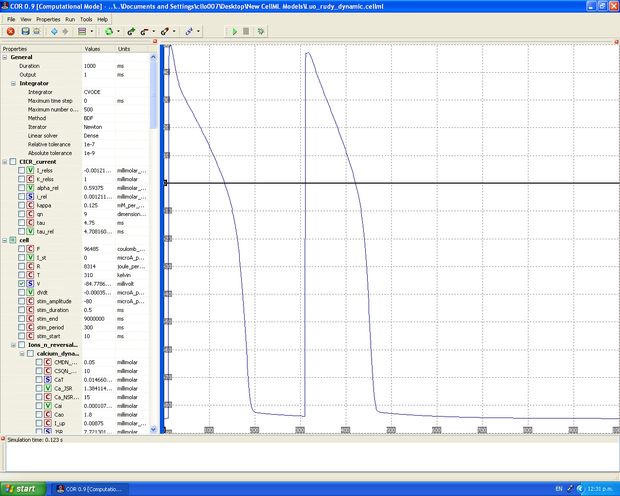Open the File menu
This screenshot has width=620, height=496.
[x=11, y=19]
